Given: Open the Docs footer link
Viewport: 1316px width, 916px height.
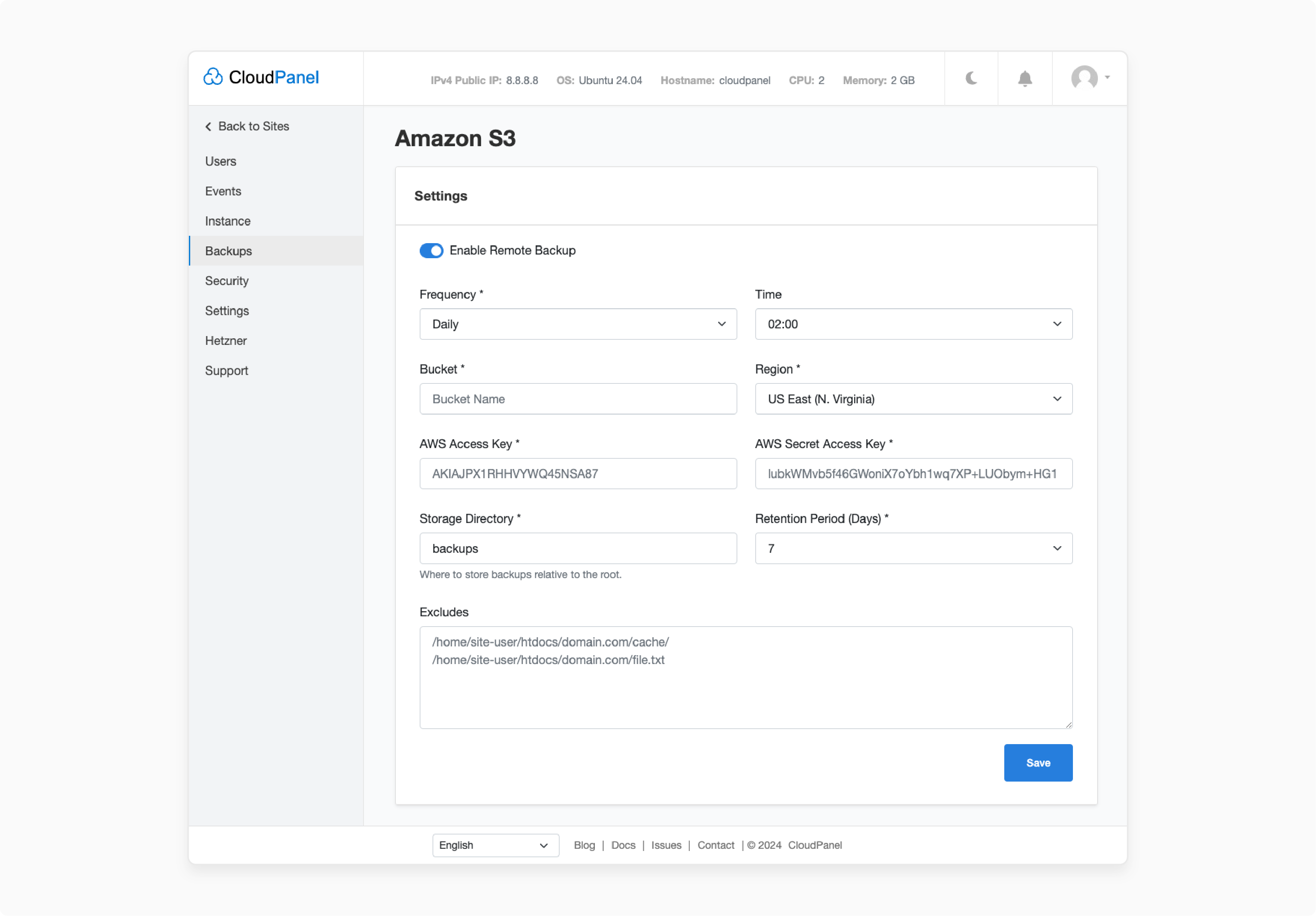Looking at the screenshot, I should (623, 845).
